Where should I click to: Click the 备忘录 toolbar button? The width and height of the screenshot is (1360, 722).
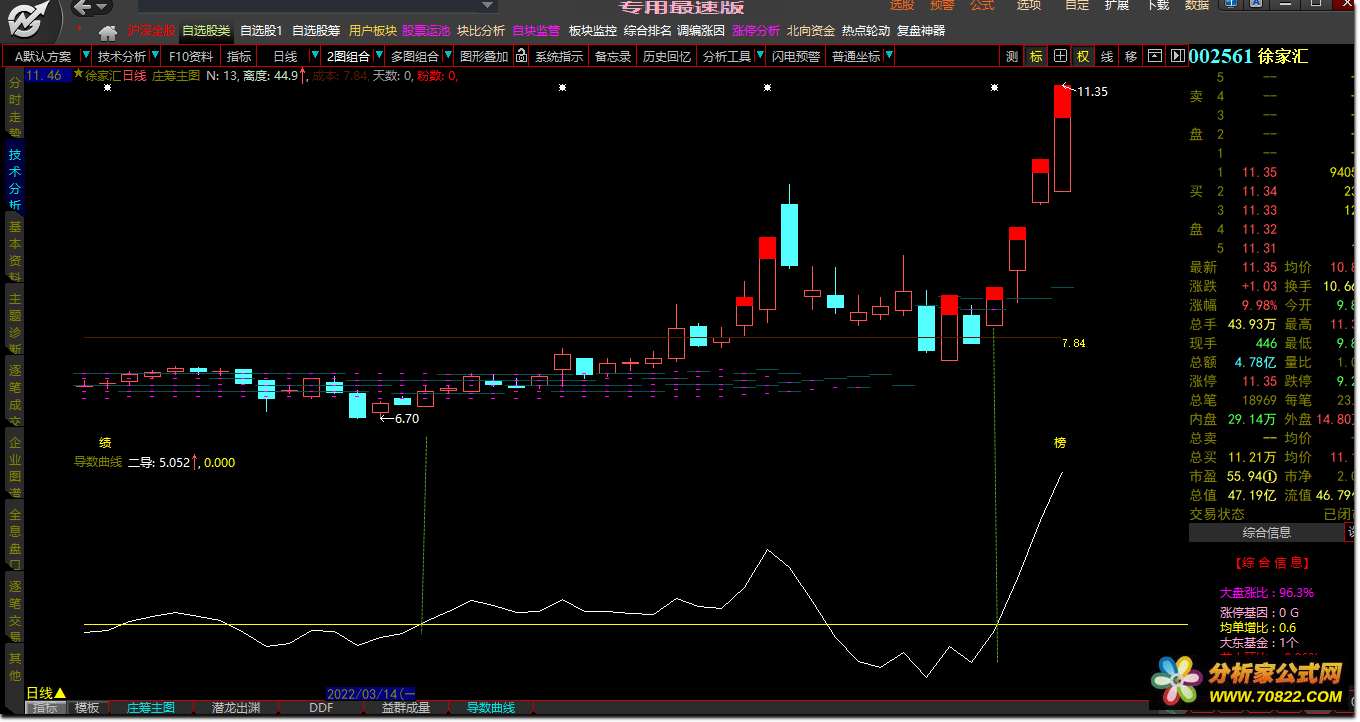click(613, 56)
